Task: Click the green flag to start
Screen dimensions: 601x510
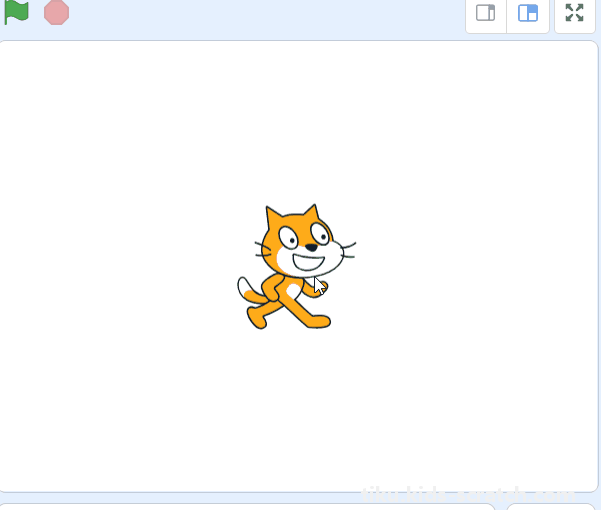Action: pos(16,11)
